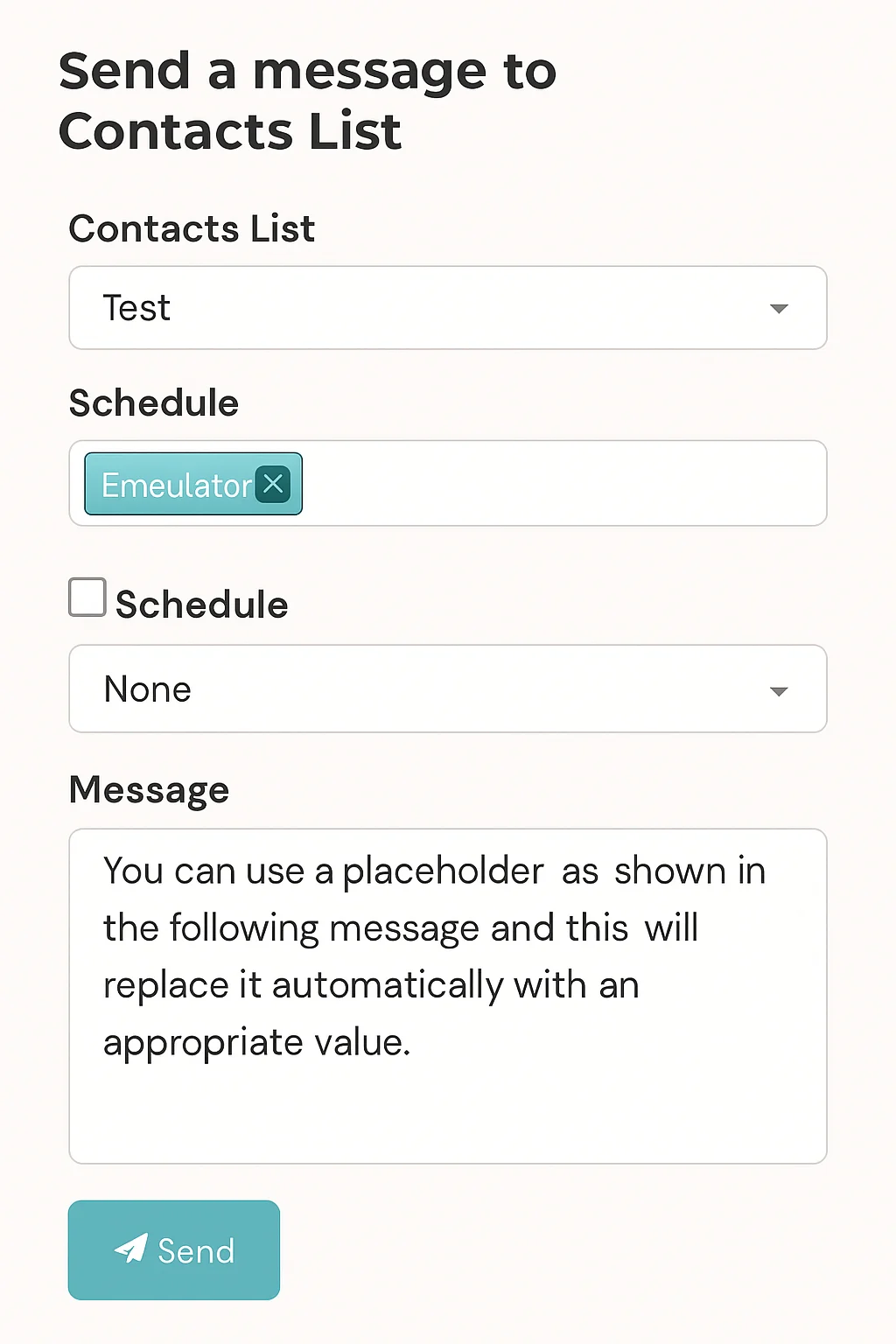The width and height of the screenshot is (896, 1344).
Task: Click inside the Message text area
Action: point(447,1102)
